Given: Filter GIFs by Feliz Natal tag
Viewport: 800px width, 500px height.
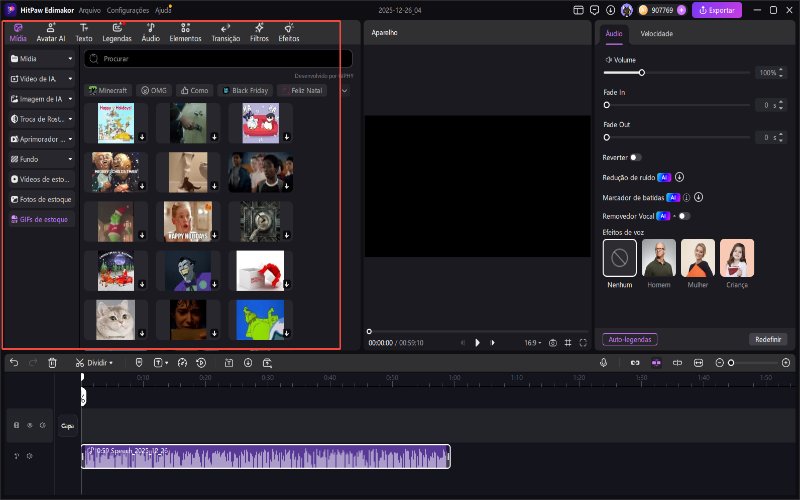Looking at the screenshot, I should [302, 91].
